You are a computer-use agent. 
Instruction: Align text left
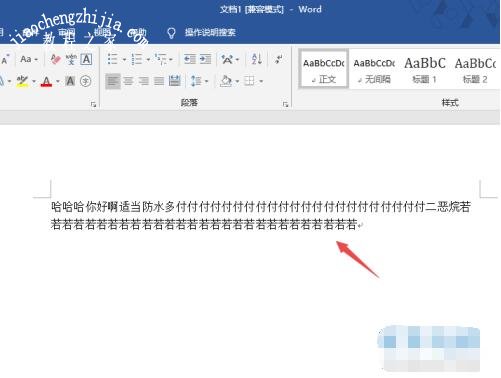113,81
